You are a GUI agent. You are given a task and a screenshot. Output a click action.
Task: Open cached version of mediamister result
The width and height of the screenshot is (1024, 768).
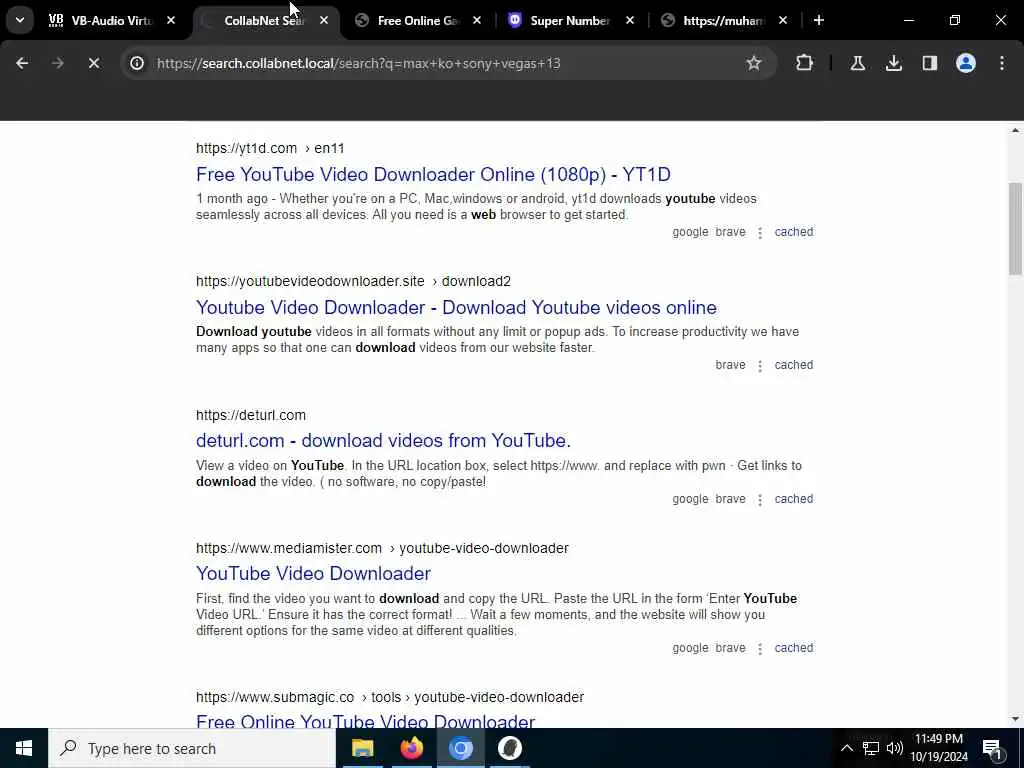click(x=793, y=648)
